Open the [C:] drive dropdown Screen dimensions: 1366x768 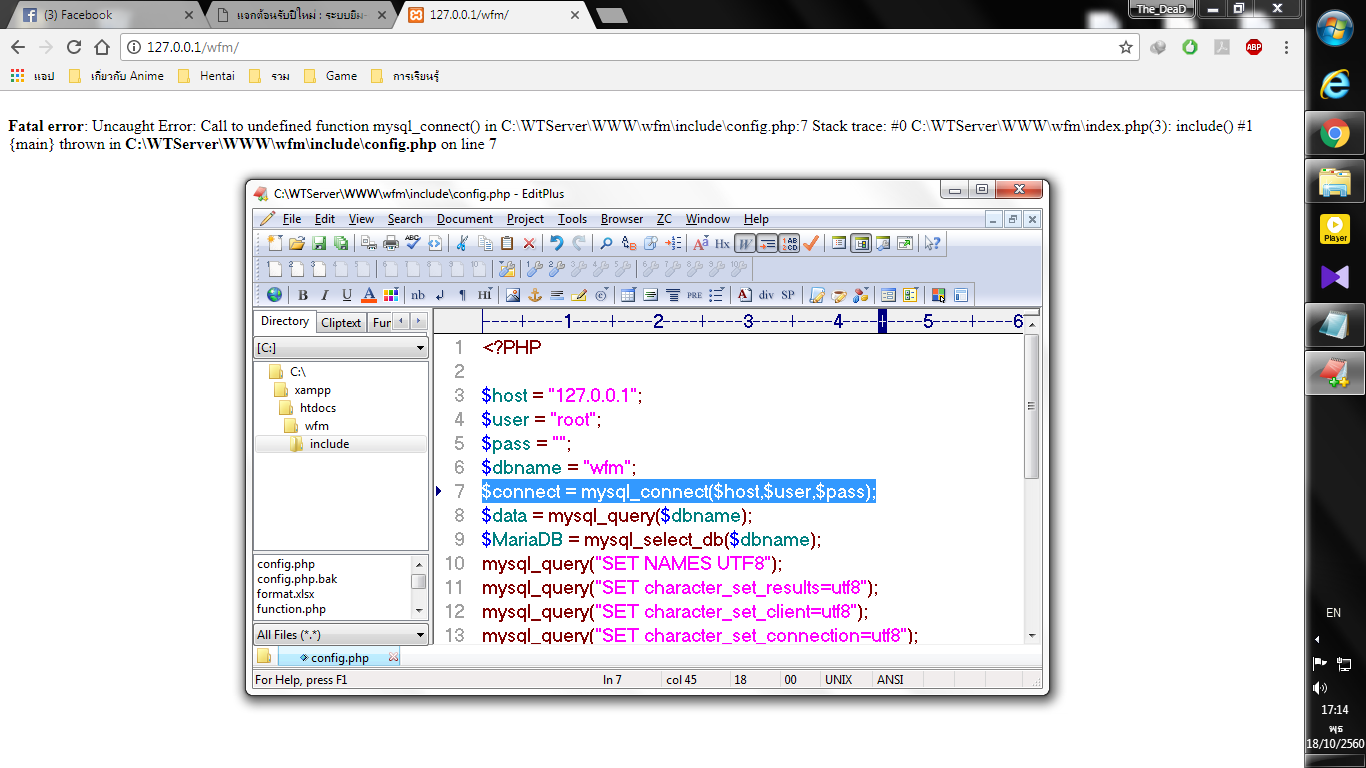[420, 348]
